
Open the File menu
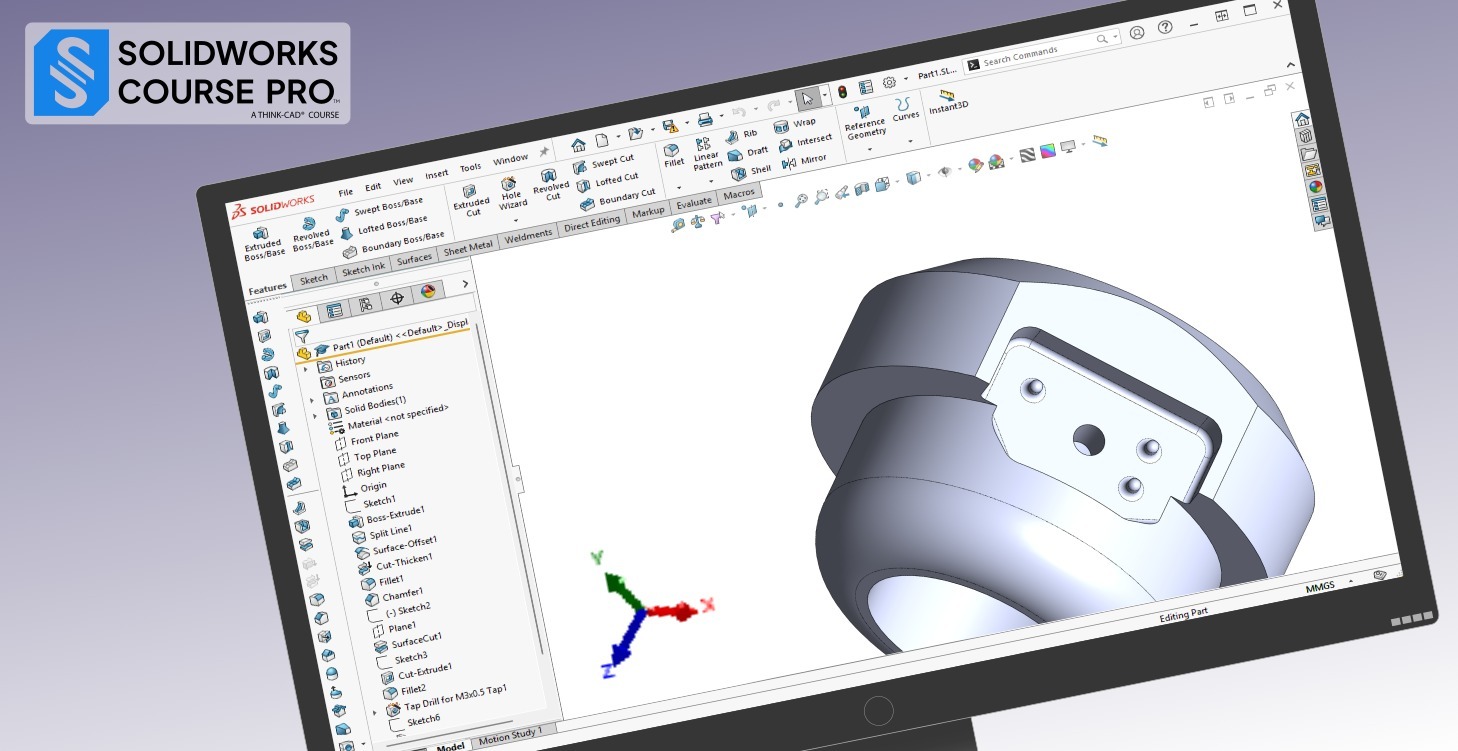345,192
